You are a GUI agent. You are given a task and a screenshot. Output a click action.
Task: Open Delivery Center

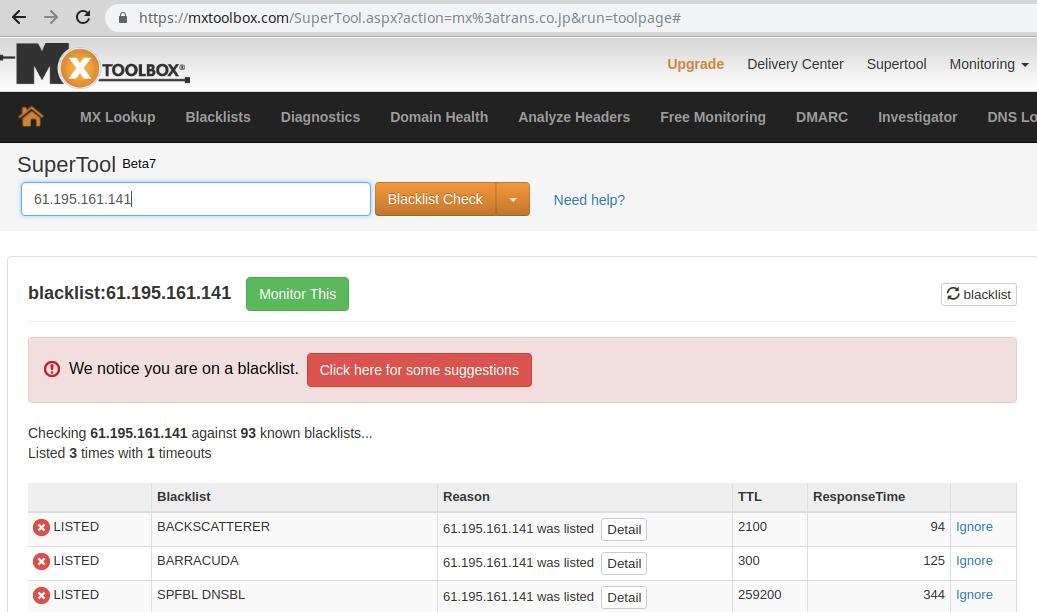tap(796, 64)
